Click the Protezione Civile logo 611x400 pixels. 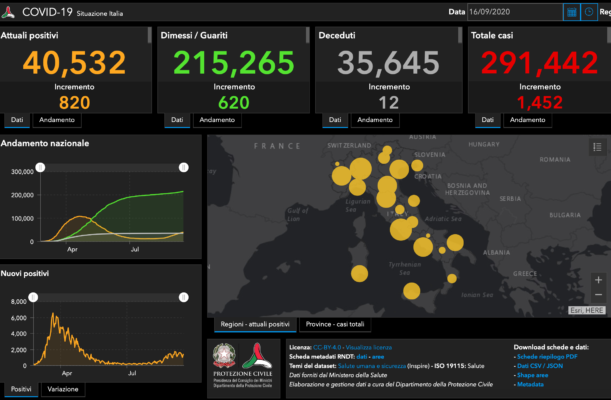[257, 356]
